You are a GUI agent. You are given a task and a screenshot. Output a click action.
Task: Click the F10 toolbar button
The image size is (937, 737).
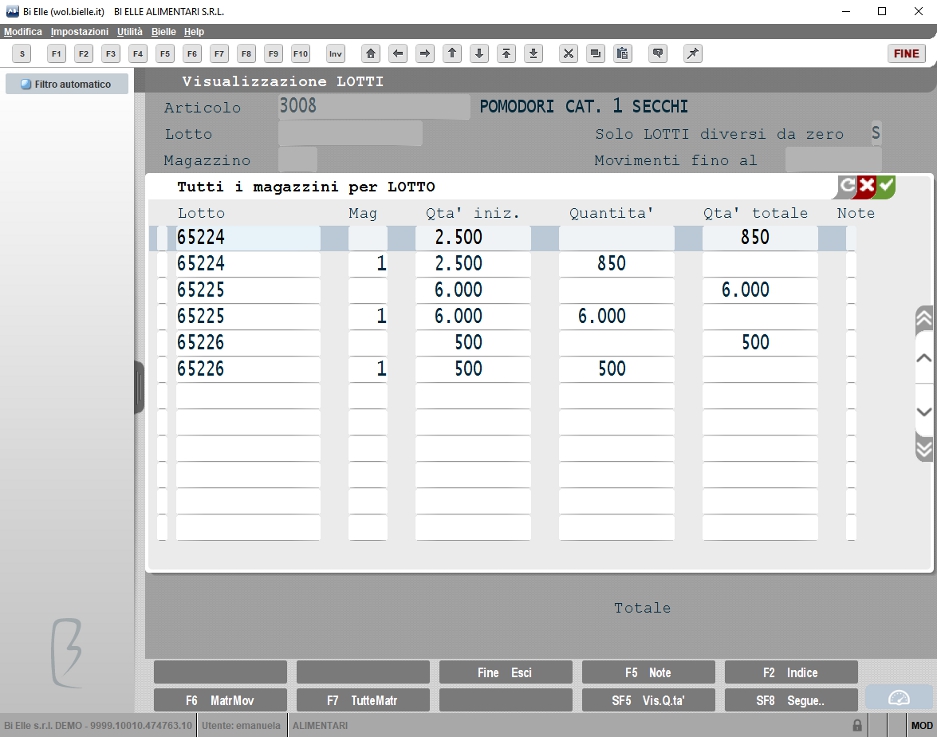pos(301,54)
